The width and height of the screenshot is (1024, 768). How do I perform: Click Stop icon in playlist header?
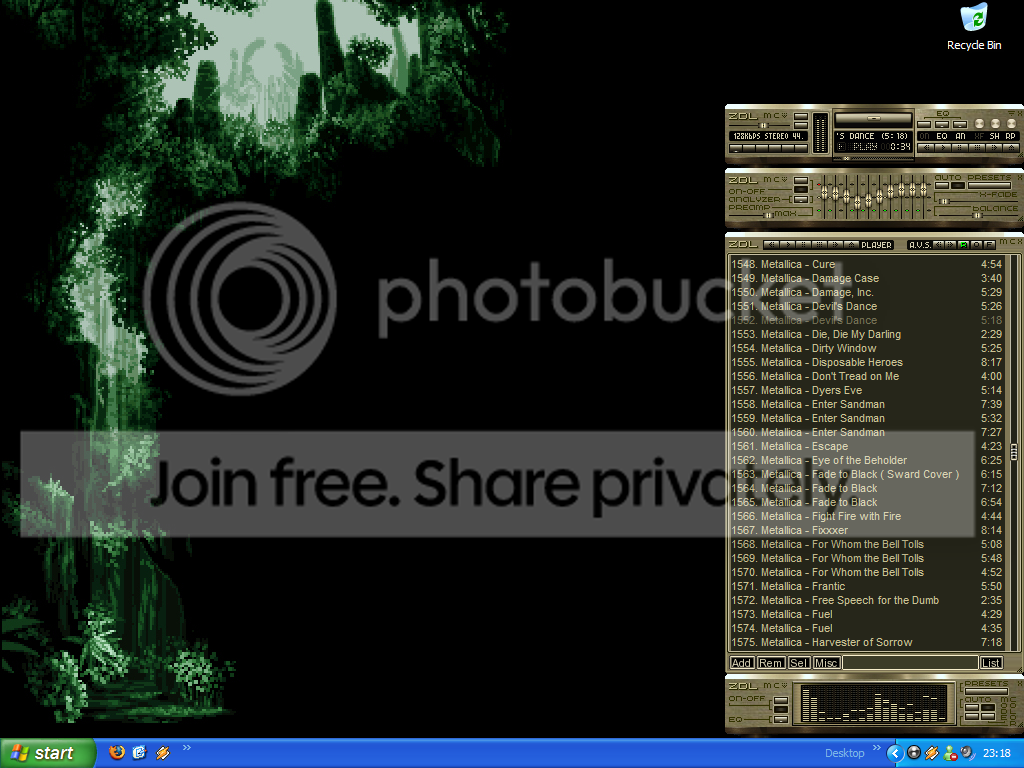point(820,245)
